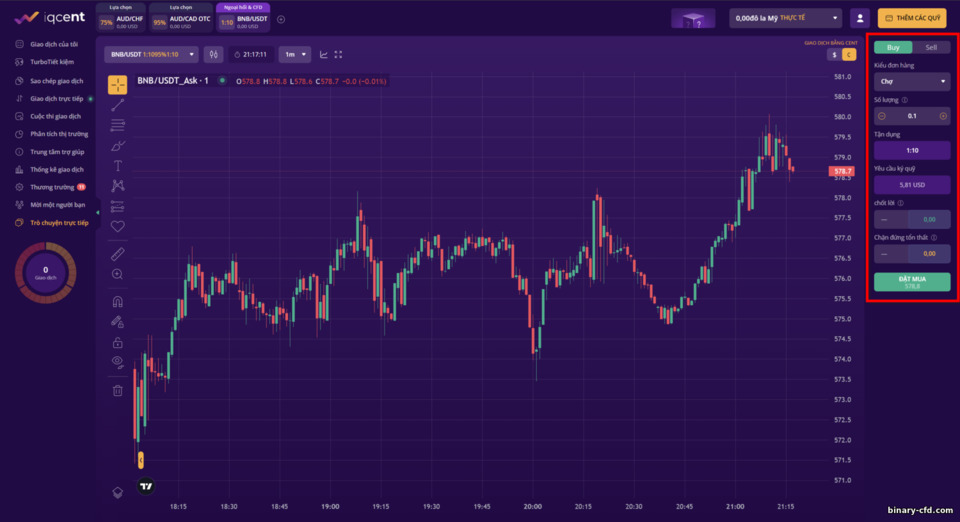
Task: Switch order side to Sell
Action: 931,47
